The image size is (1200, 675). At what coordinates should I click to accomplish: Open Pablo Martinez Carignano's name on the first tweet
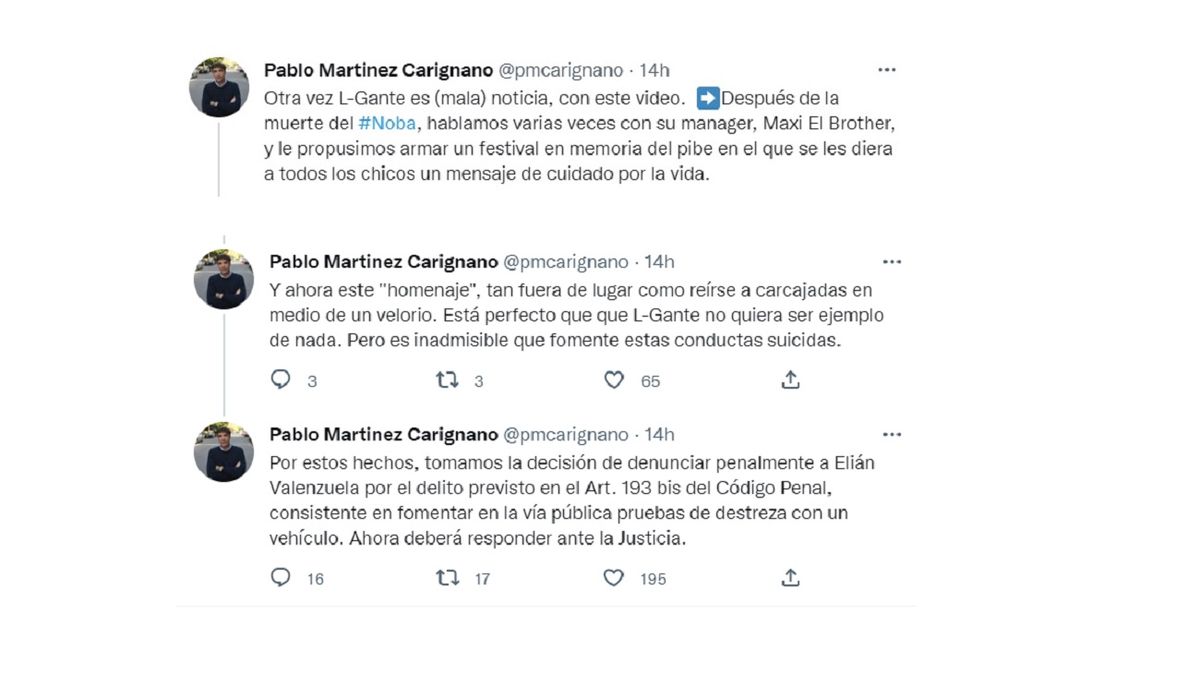tap(378, 70)
